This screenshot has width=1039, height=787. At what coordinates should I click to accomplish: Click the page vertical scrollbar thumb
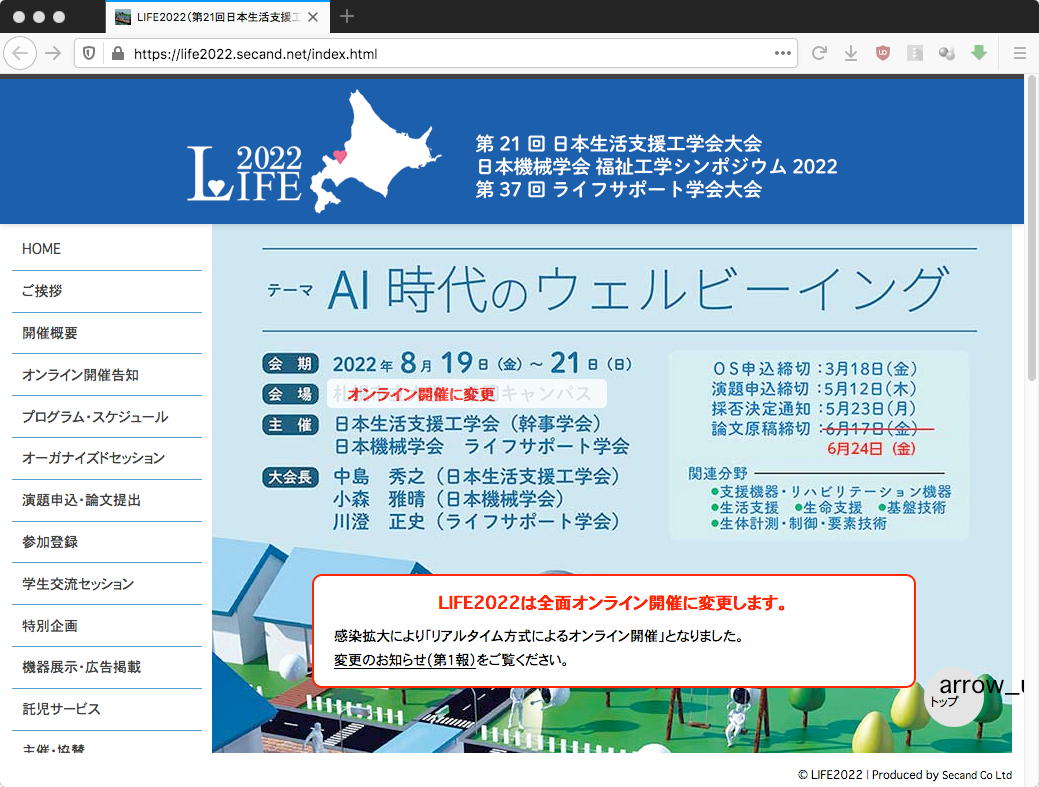1031,229
